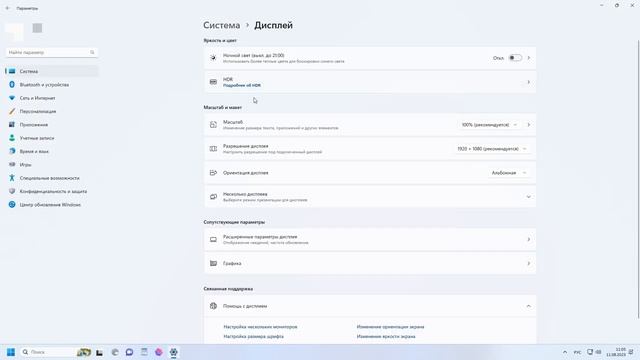Click the Ориентация дисплея icon
The height and width of the screenshot is (360, 640).
pyautogui.click(x=213, y=173)
